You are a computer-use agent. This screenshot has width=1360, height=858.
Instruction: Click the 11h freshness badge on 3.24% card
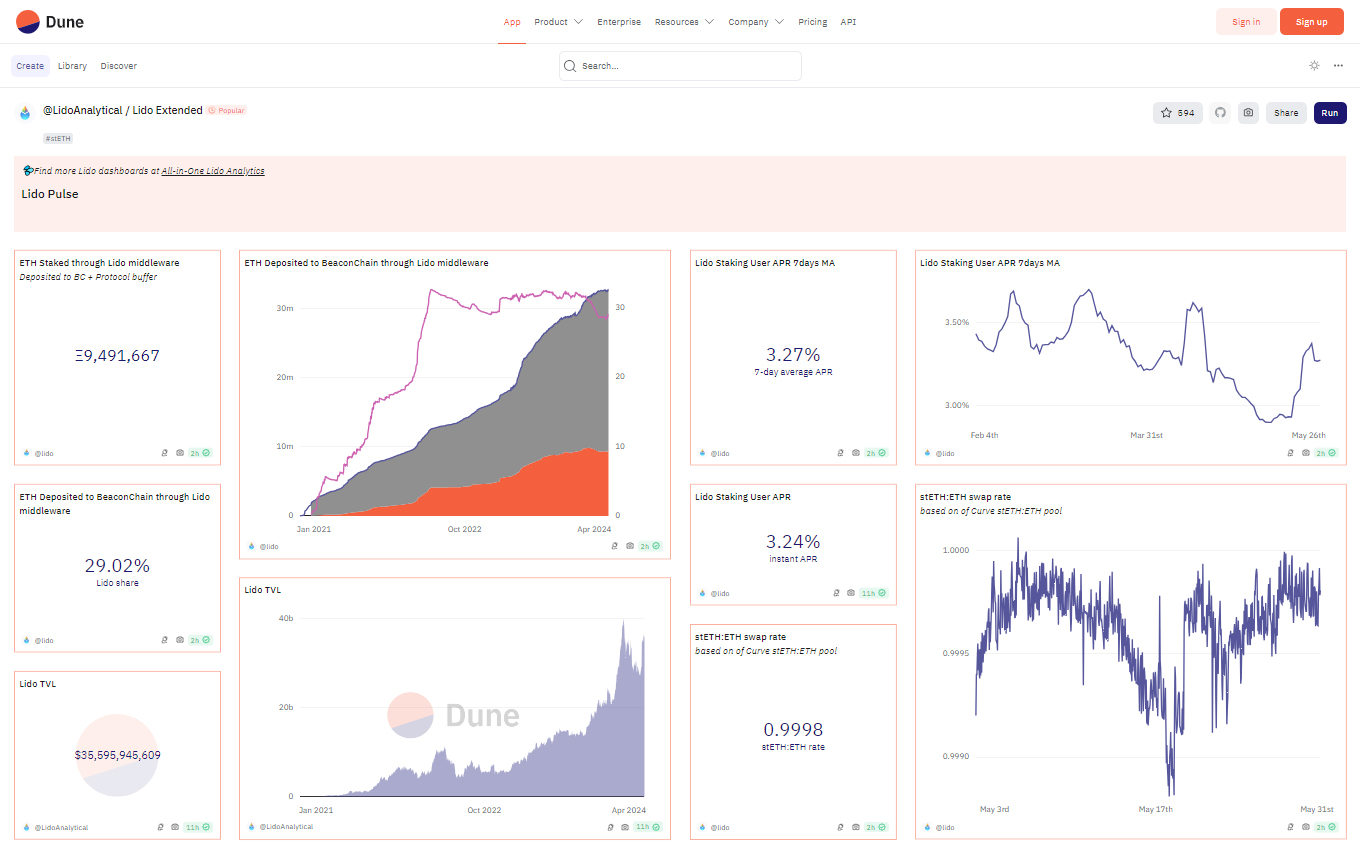(x=874, y=593)
